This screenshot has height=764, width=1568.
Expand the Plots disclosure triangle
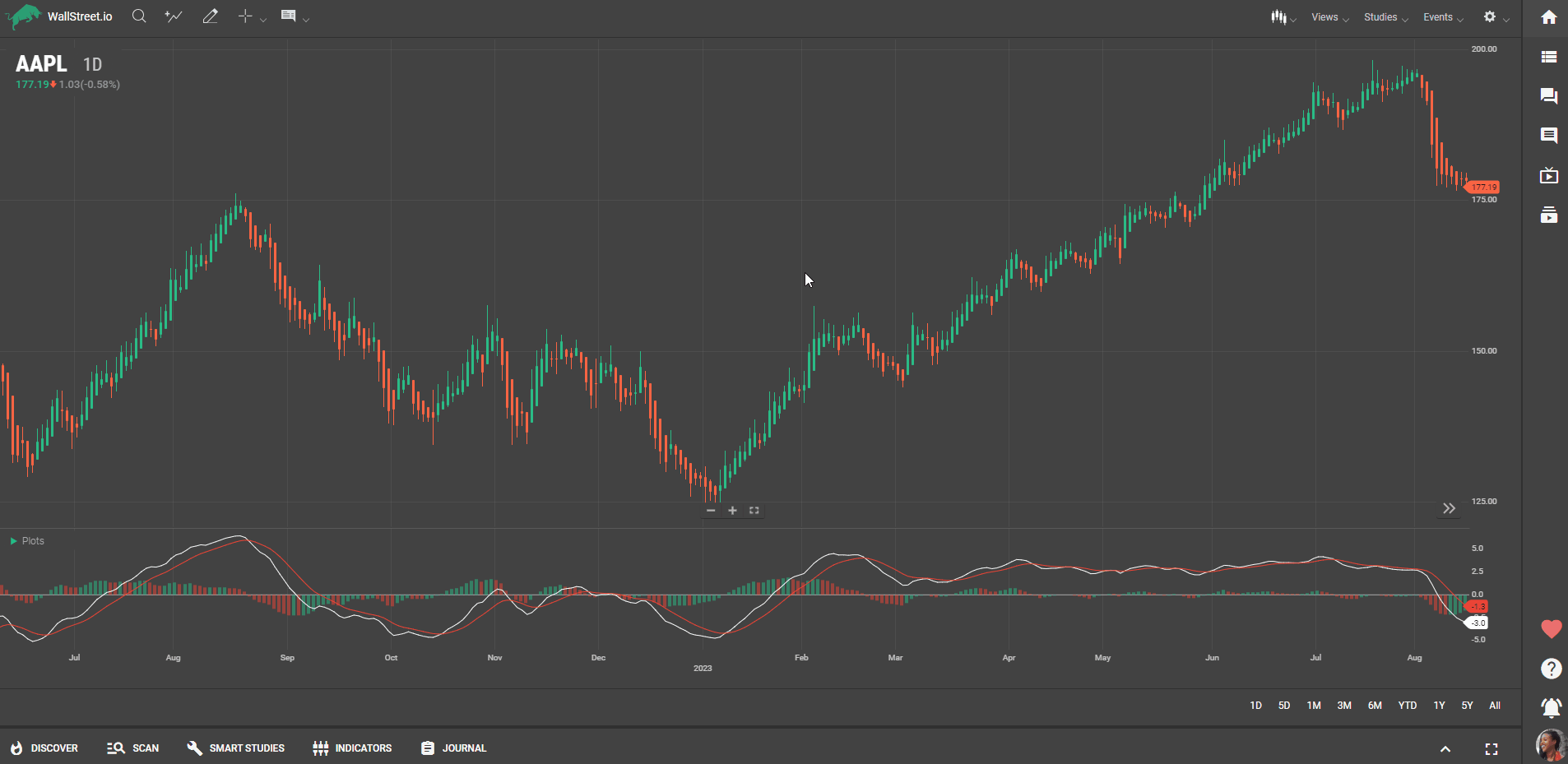pyautogui.click(x=13, y=541)
